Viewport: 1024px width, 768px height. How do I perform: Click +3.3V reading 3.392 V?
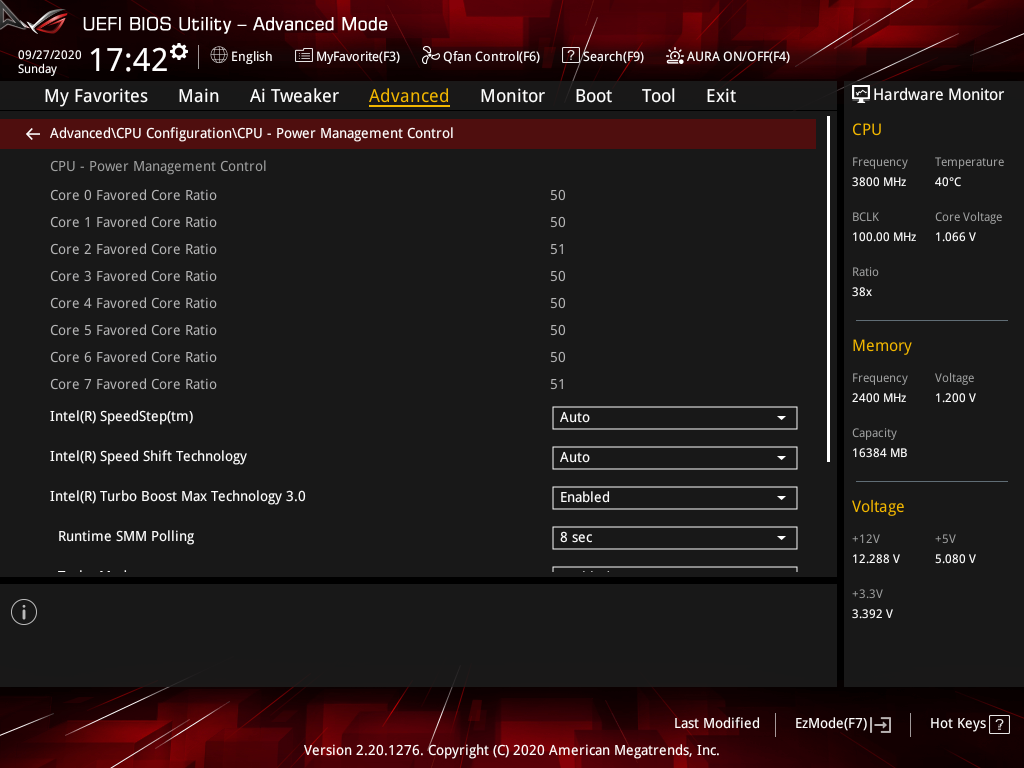872,614
